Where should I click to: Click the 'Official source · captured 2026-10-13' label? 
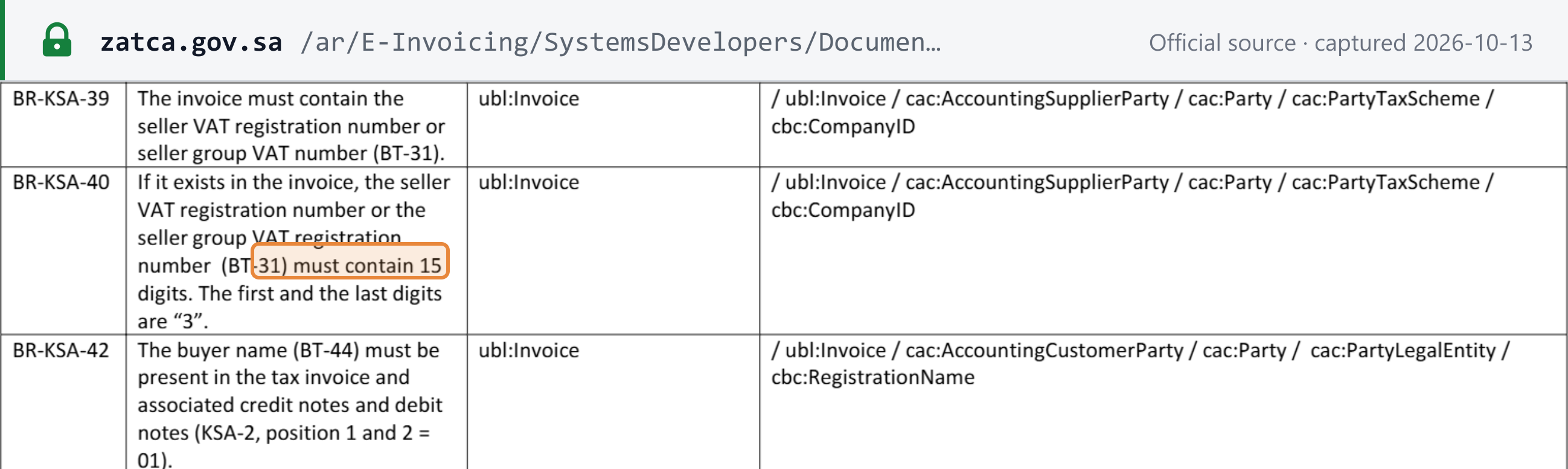point(1340,43)
